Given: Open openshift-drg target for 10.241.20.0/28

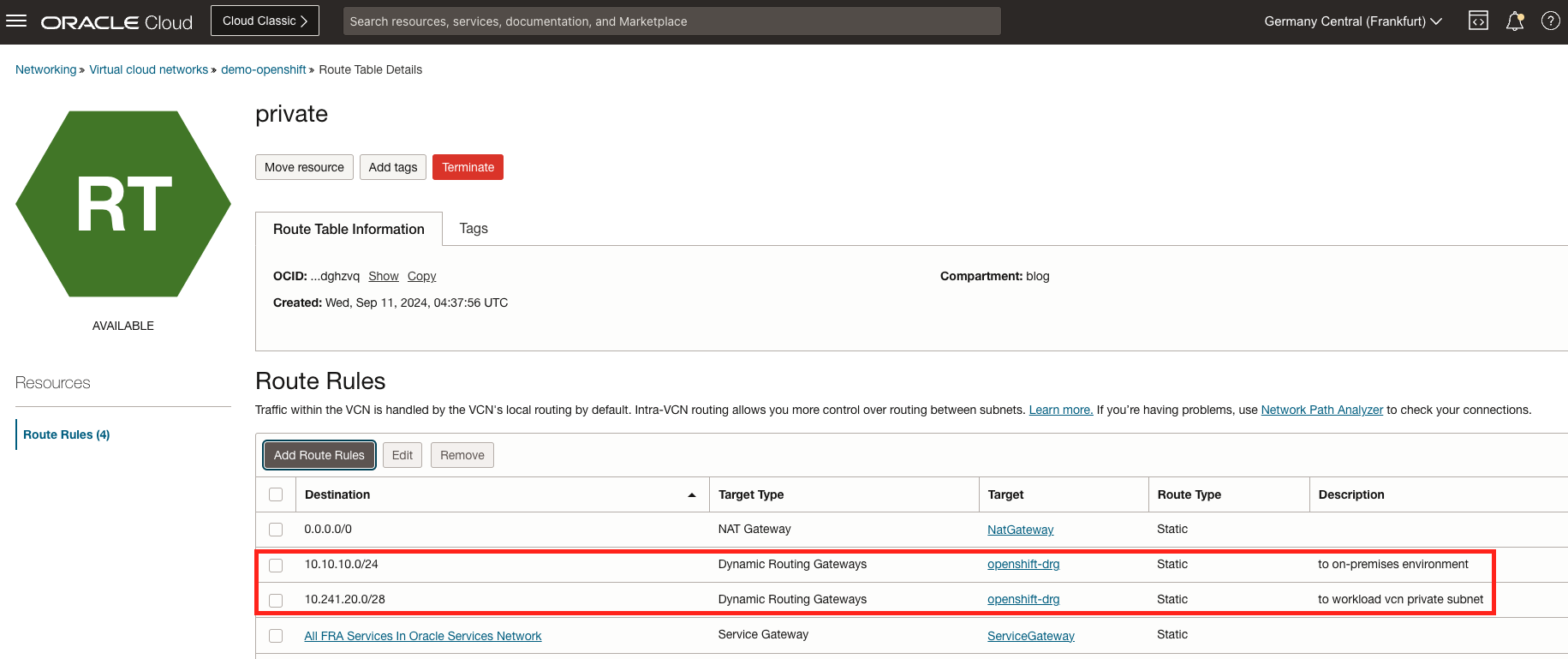Looking at the screenshot, I should tap(1023, 599).
